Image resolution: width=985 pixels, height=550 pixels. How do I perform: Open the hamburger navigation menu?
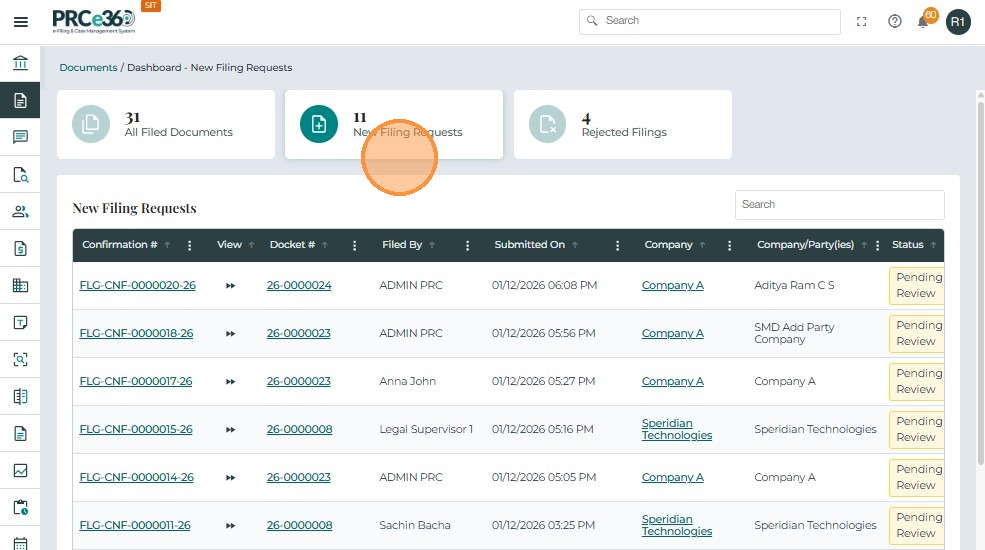tap(20, 22)
